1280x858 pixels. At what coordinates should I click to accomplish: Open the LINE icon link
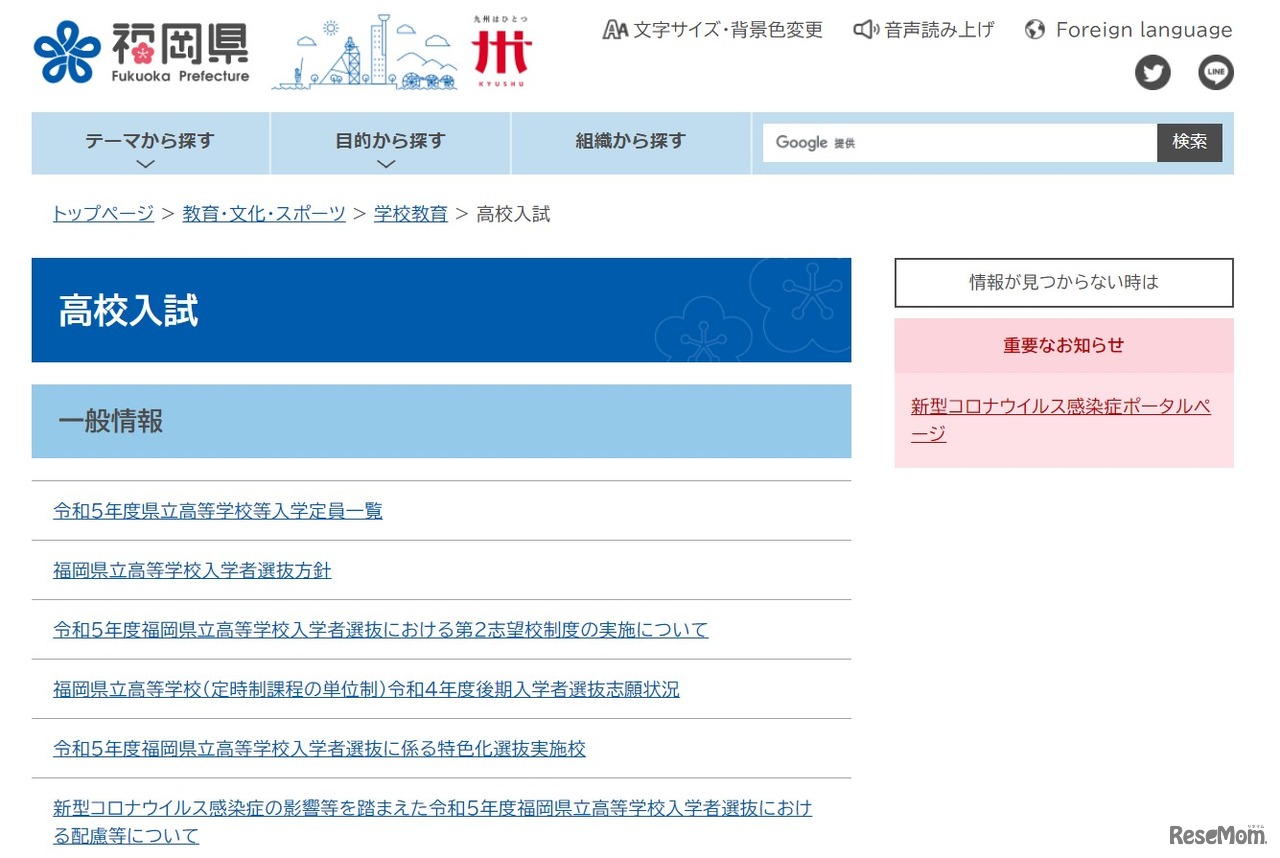(1216, 73)
